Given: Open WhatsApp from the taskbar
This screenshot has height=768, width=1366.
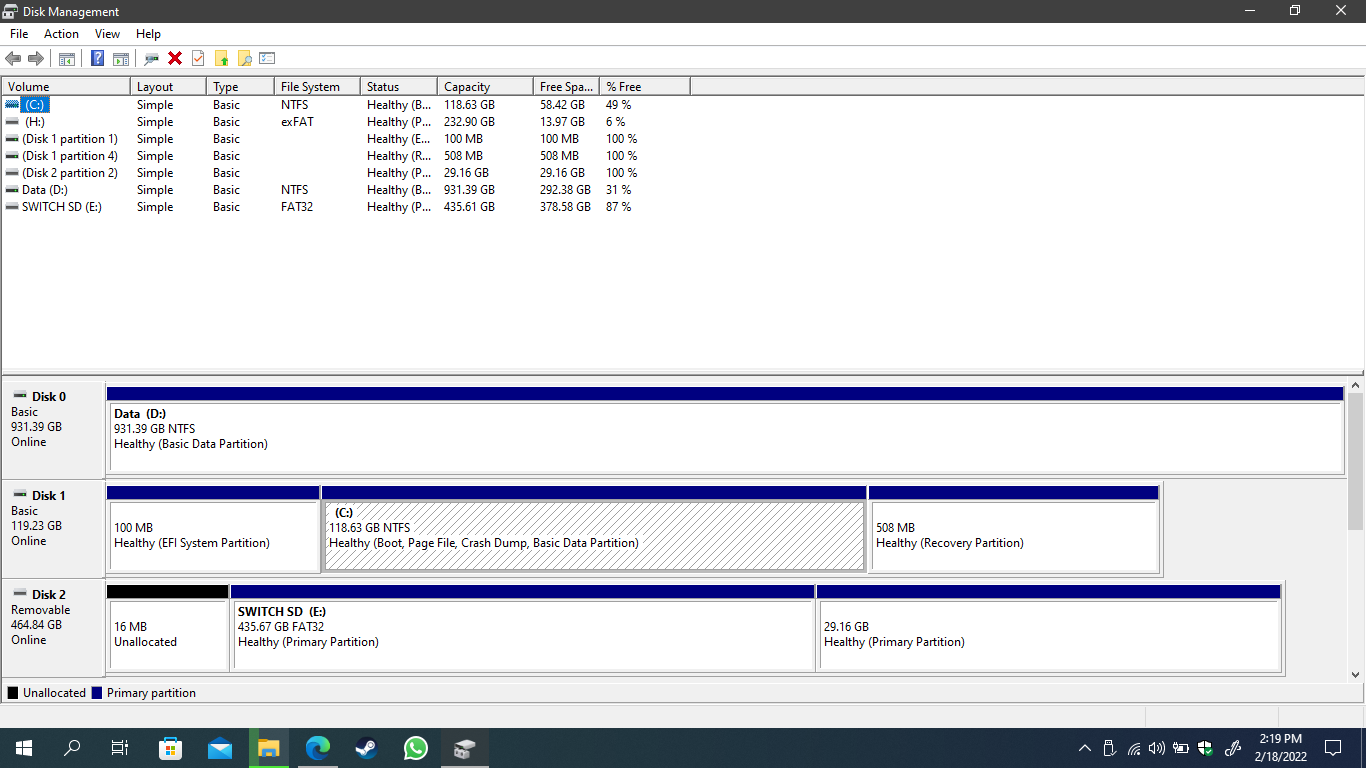Looking at the screenshot, I should point(415,748).
